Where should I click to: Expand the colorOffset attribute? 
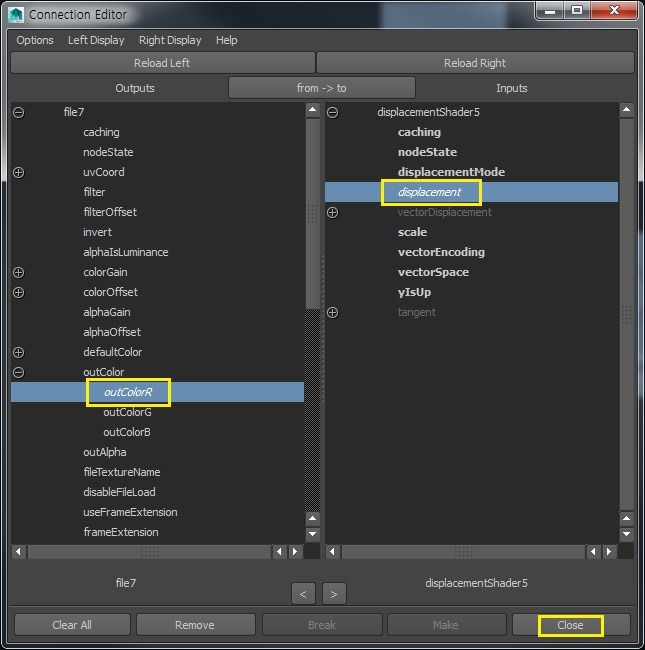[x=19, y=292]
